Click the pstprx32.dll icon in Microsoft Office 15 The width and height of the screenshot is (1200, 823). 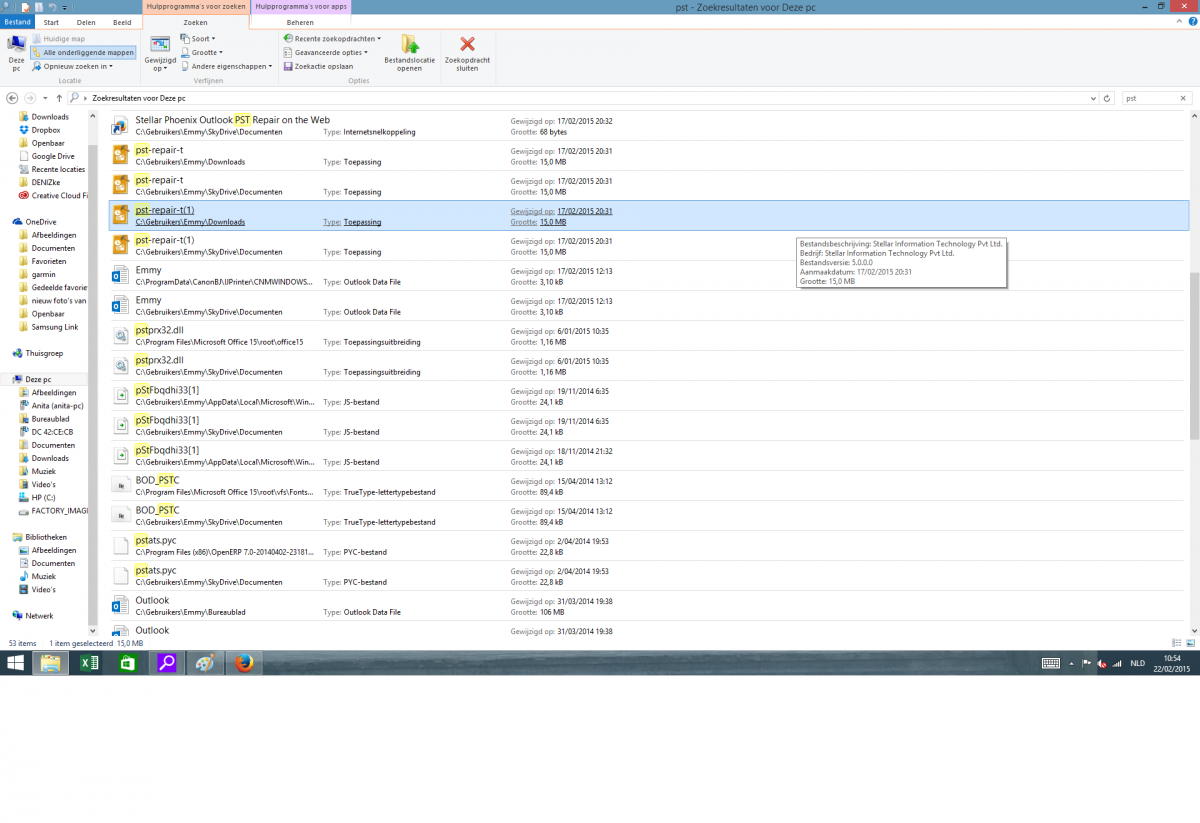(x=120, y=336)
